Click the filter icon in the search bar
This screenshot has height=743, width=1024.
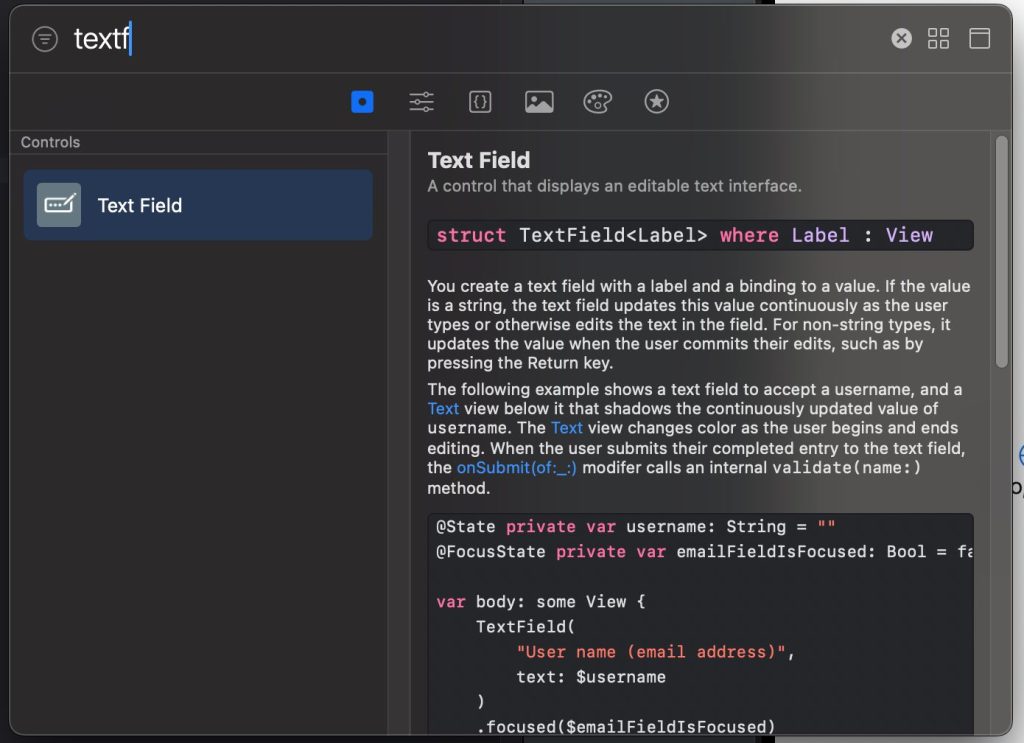(45, 39)
